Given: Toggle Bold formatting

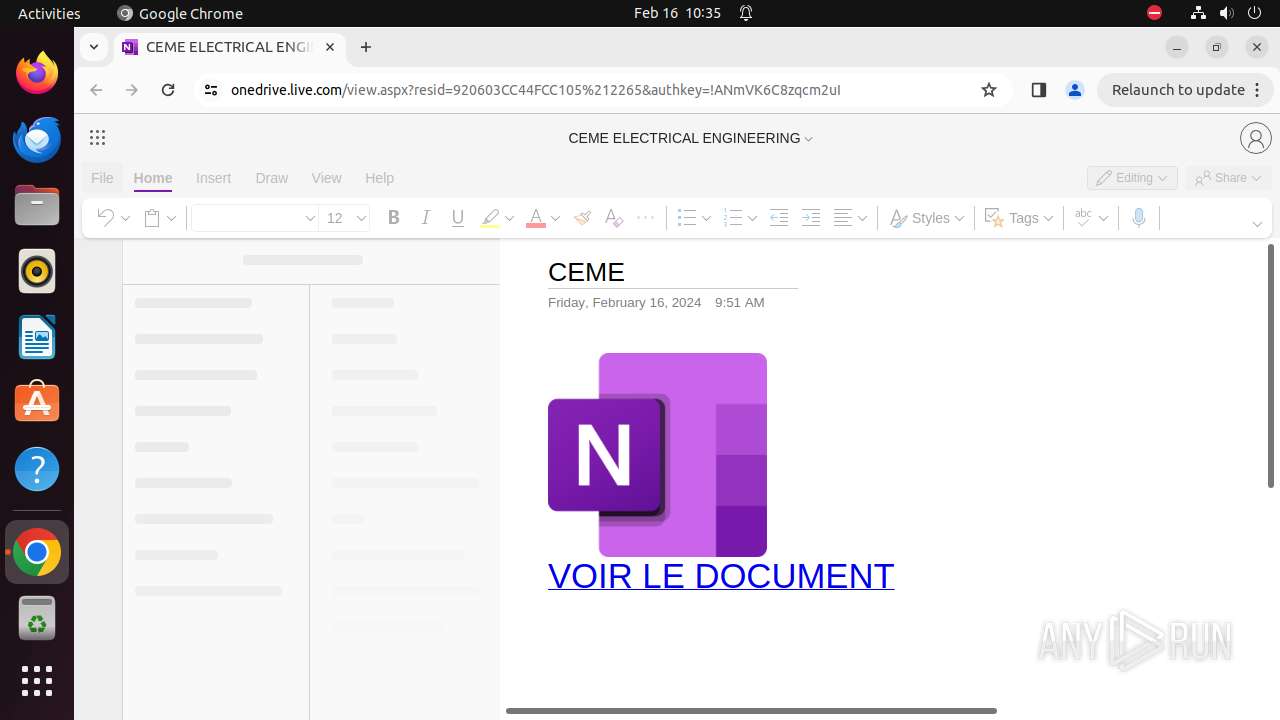Looking at the screenshot, I should 393,218.
